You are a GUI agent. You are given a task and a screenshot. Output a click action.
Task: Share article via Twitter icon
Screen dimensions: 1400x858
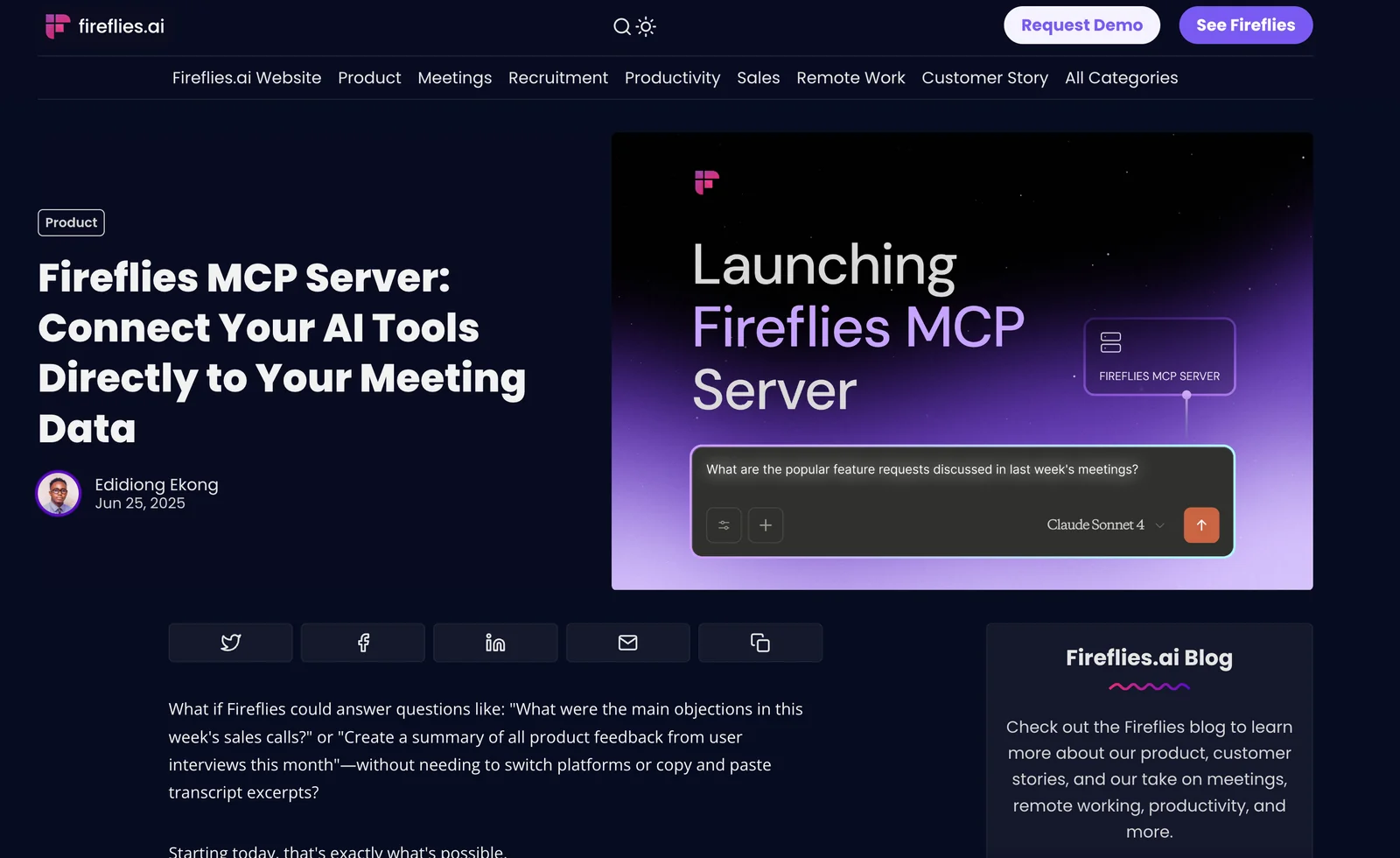[230, 643]
